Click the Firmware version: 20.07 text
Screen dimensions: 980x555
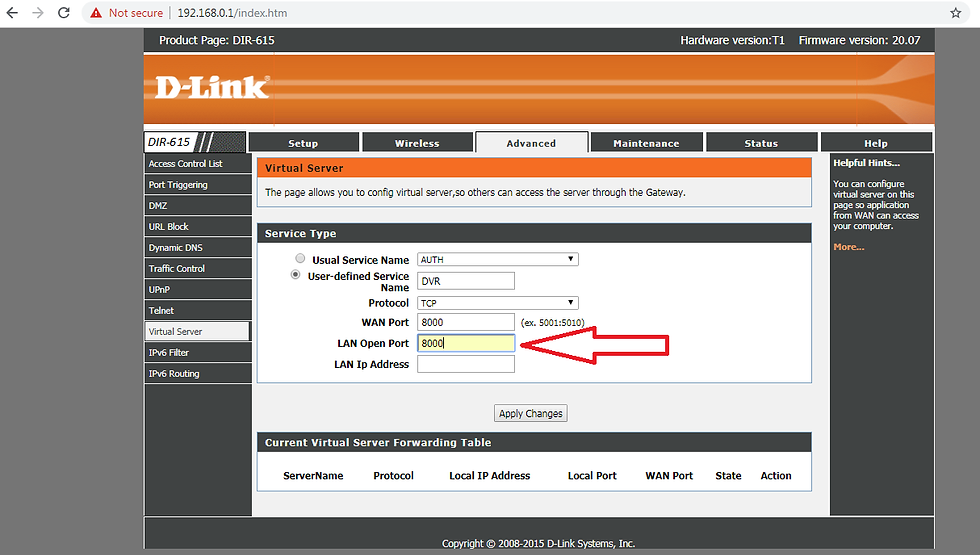pos(859,40)
